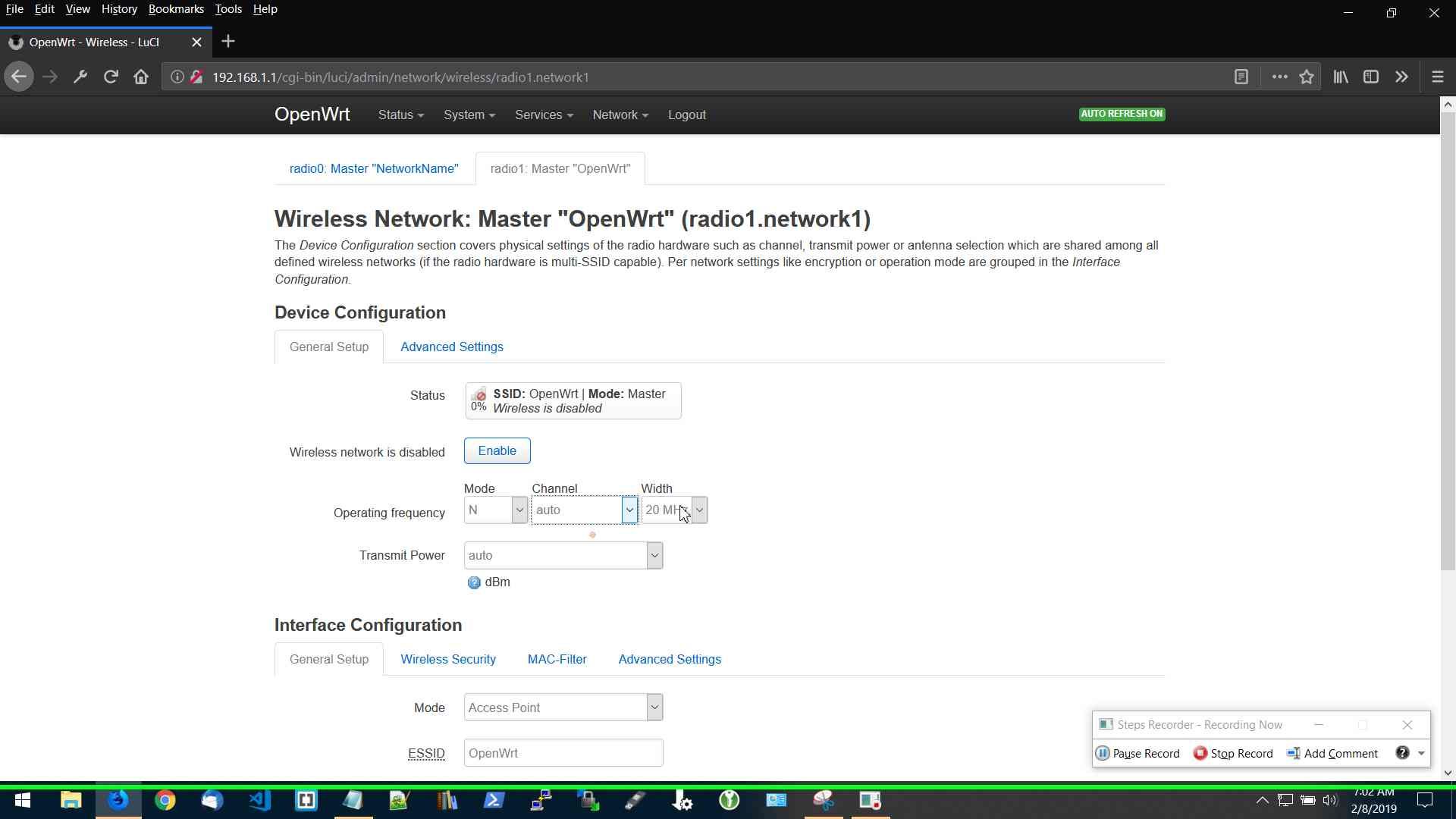Toggle reader view icon in address bar

tap(1241, 77)
